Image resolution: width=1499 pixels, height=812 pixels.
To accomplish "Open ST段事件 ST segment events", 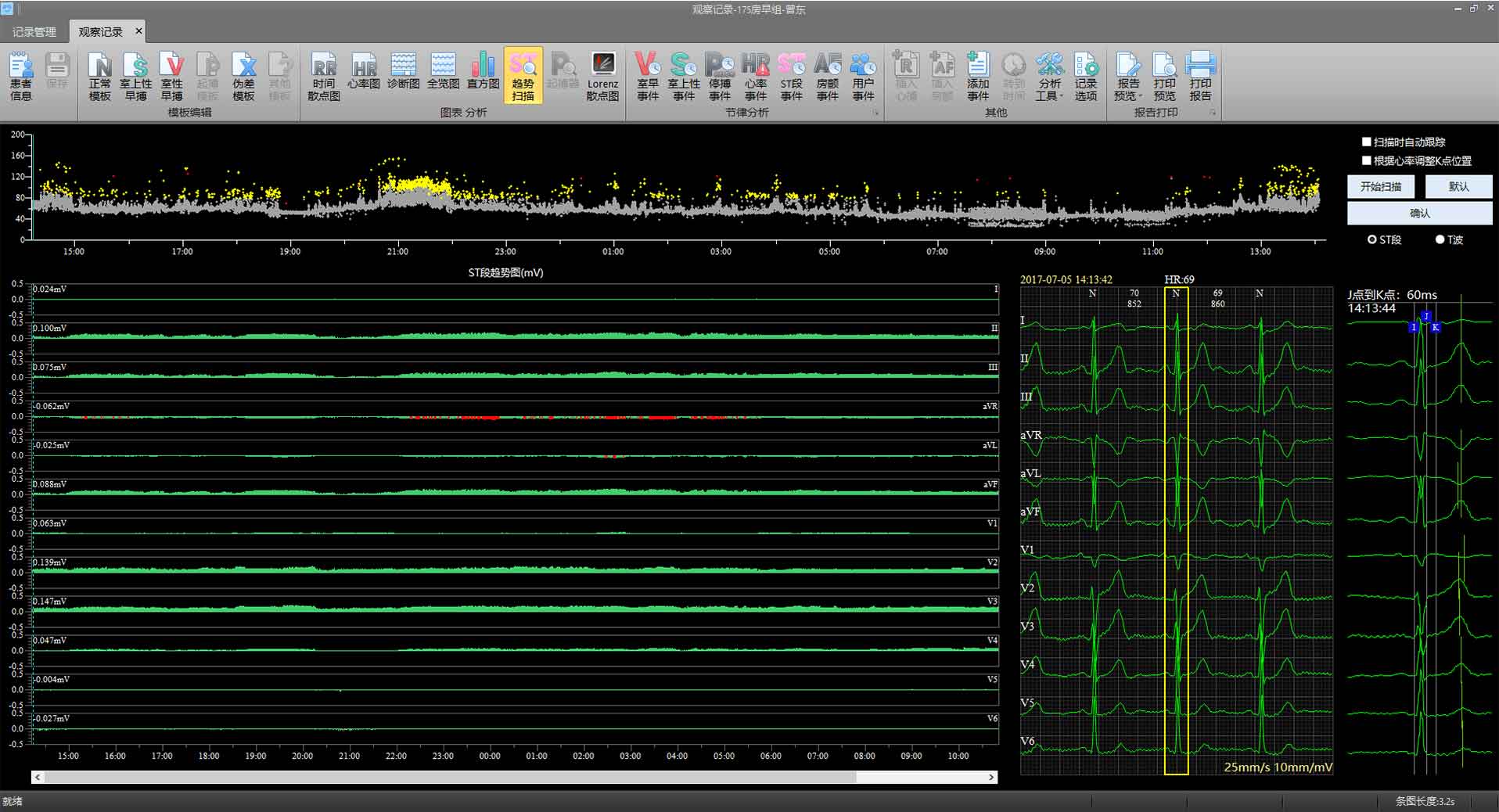I will [x=792, y=77].
